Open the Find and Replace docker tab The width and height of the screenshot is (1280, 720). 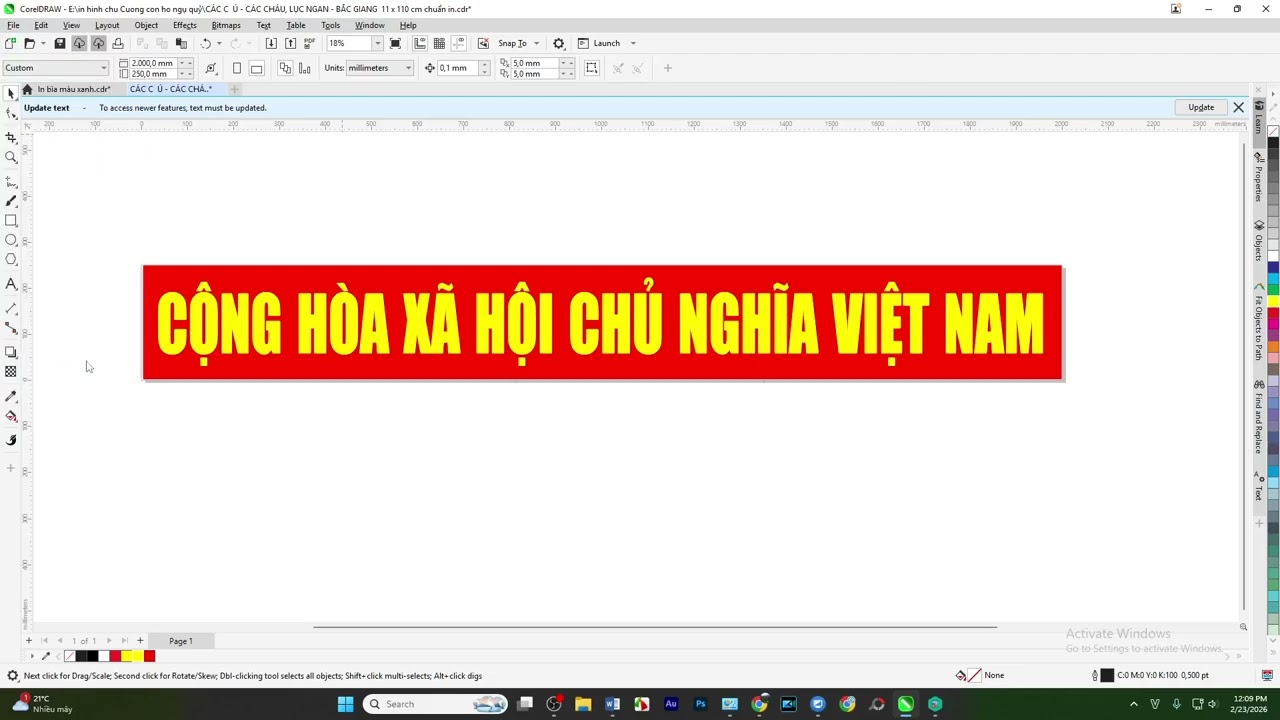coord(1259,417)
